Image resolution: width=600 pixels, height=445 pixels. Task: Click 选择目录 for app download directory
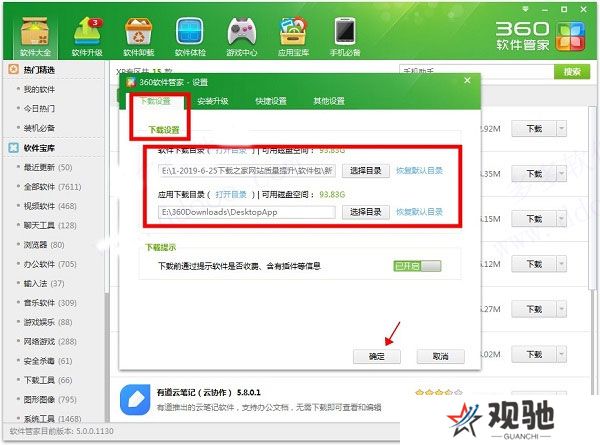coord(365,212)
